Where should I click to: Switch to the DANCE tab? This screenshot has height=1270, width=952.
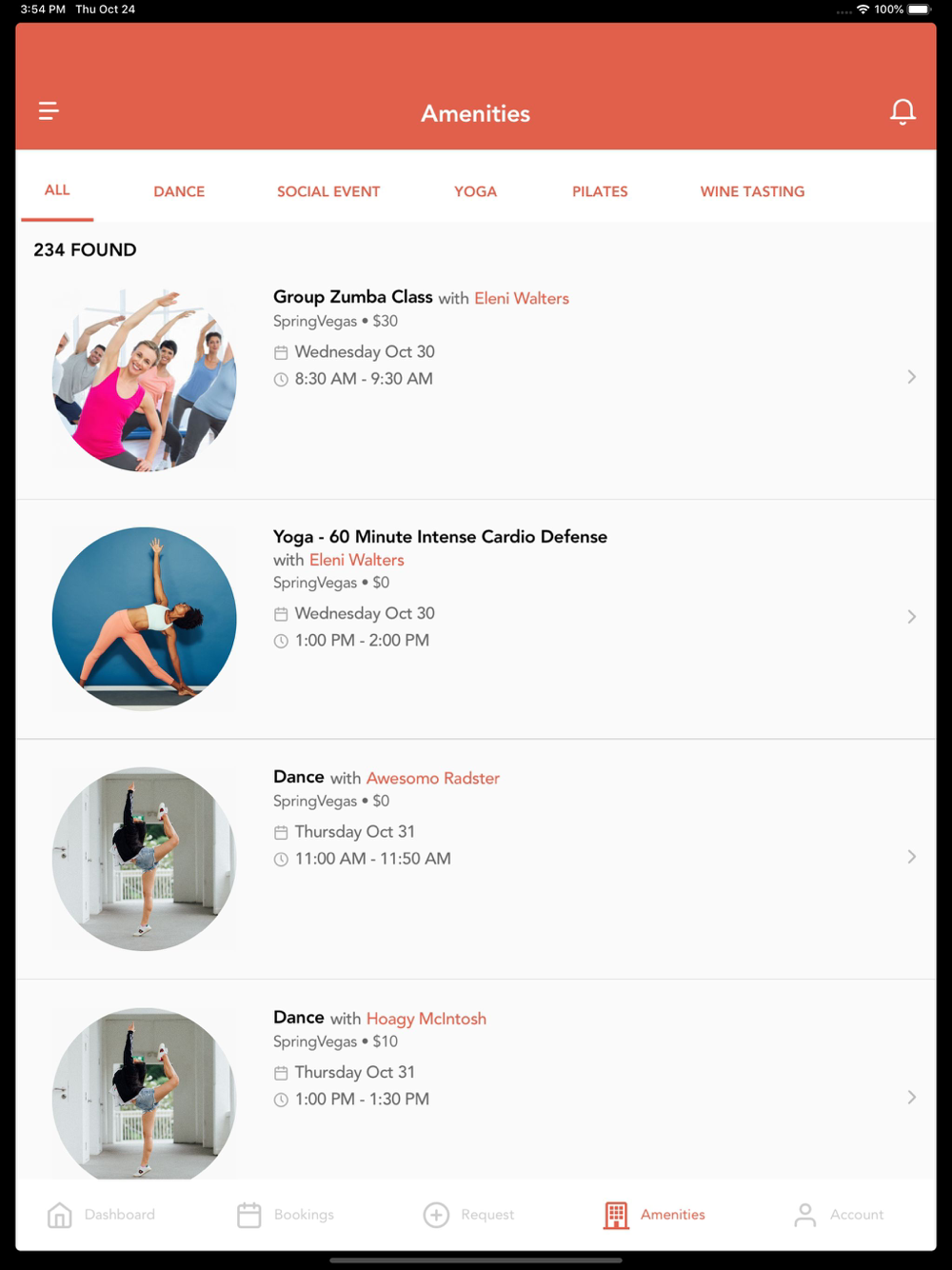(x=179, y=191)
